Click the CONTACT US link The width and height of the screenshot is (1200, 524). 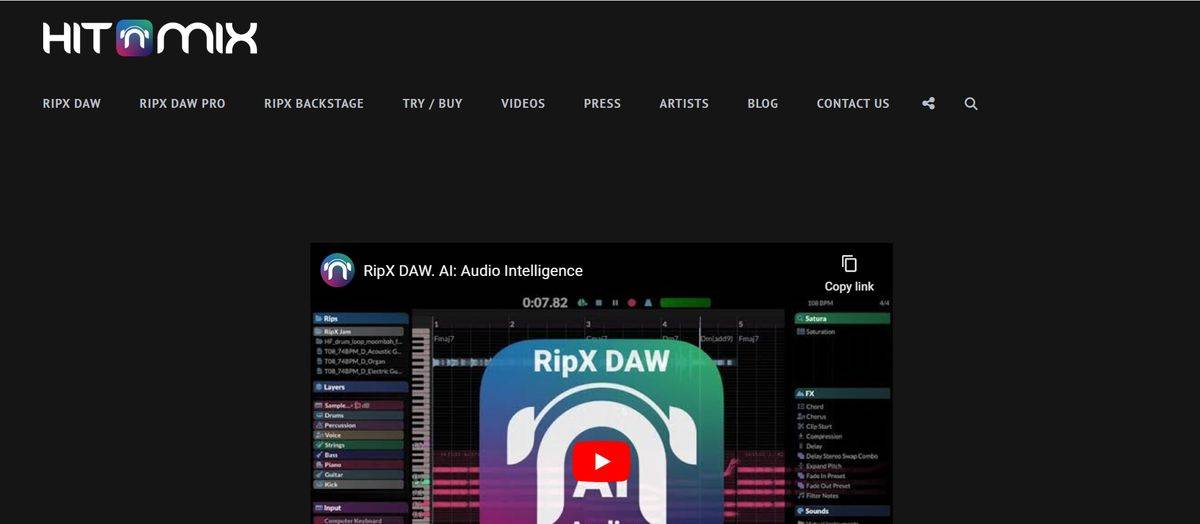852,103
